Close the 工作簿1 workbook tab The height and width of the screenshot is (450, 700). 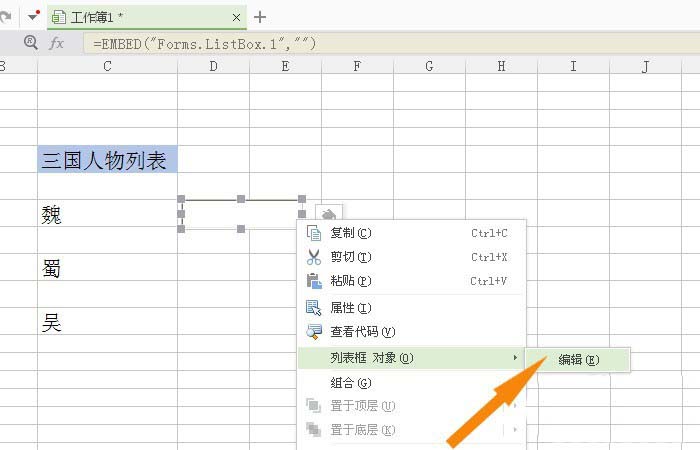coord(237,17)
